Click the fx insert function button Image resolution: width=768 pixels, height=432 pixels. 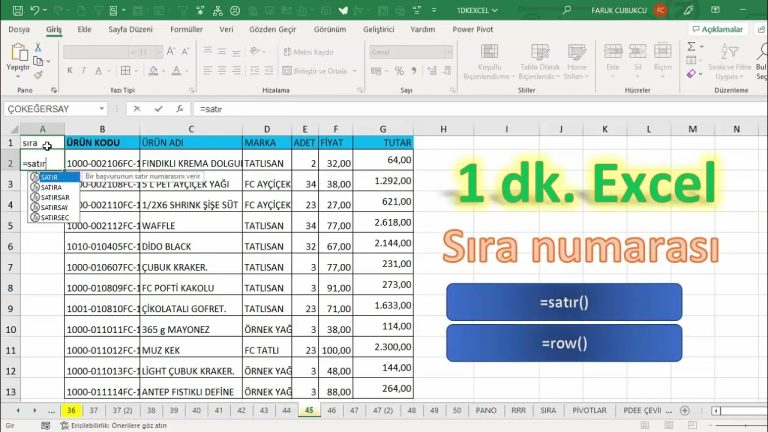coord(180,109)
